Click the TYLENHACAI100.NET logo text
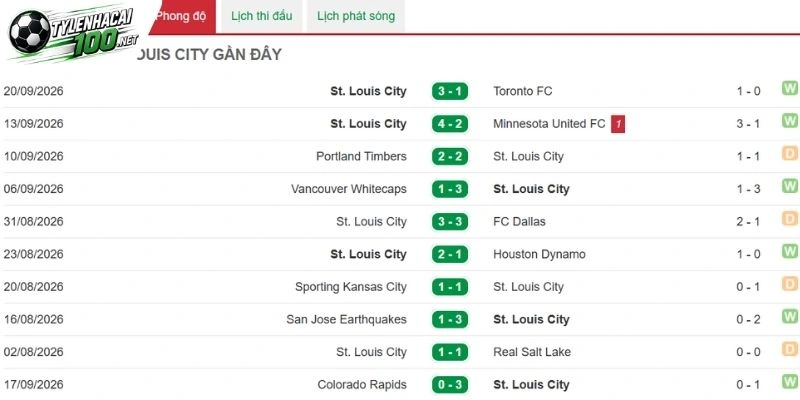Screen dimensions: 800x400 pos(96,31)
